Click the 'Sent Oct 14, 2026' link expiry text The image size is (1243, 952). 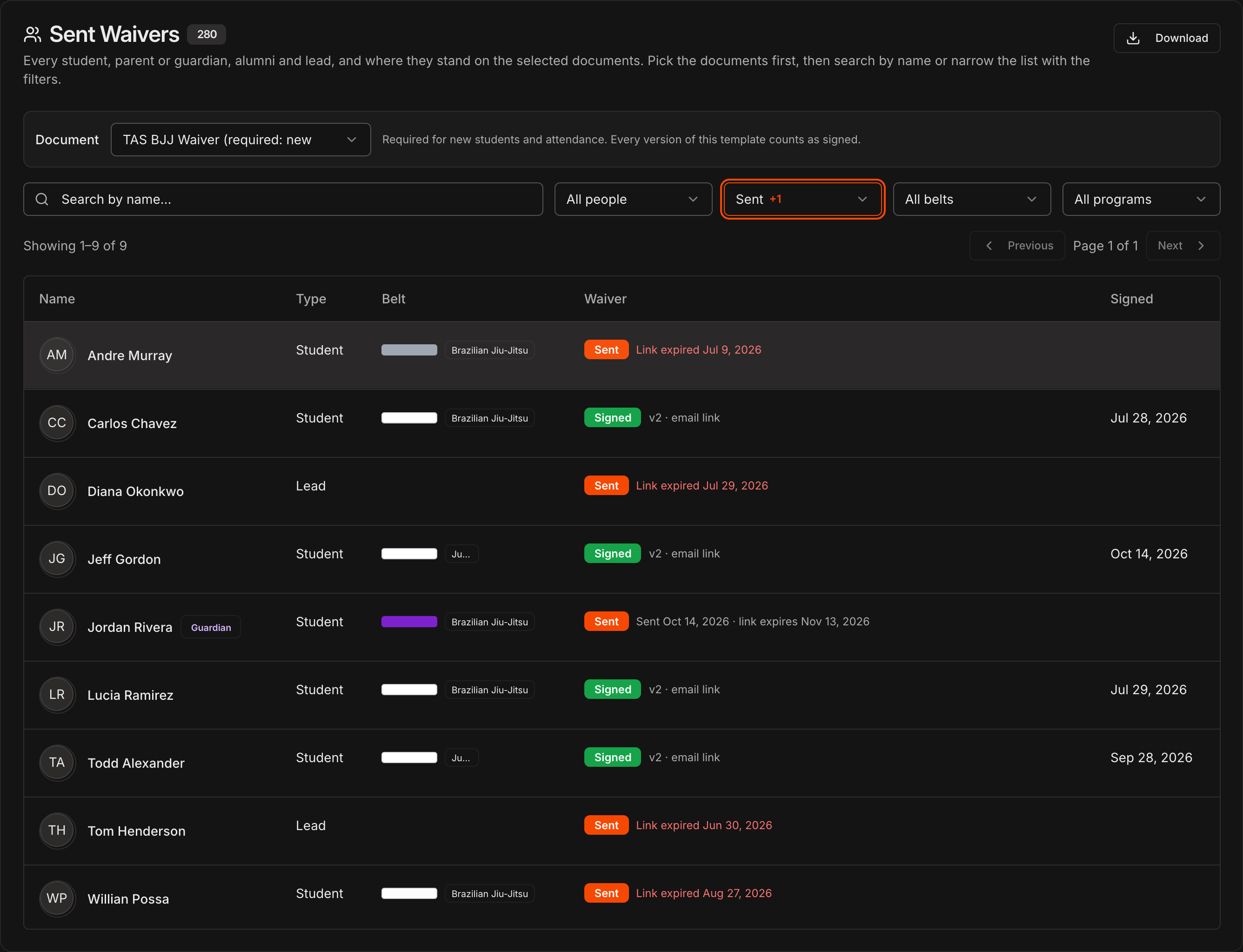752,622
